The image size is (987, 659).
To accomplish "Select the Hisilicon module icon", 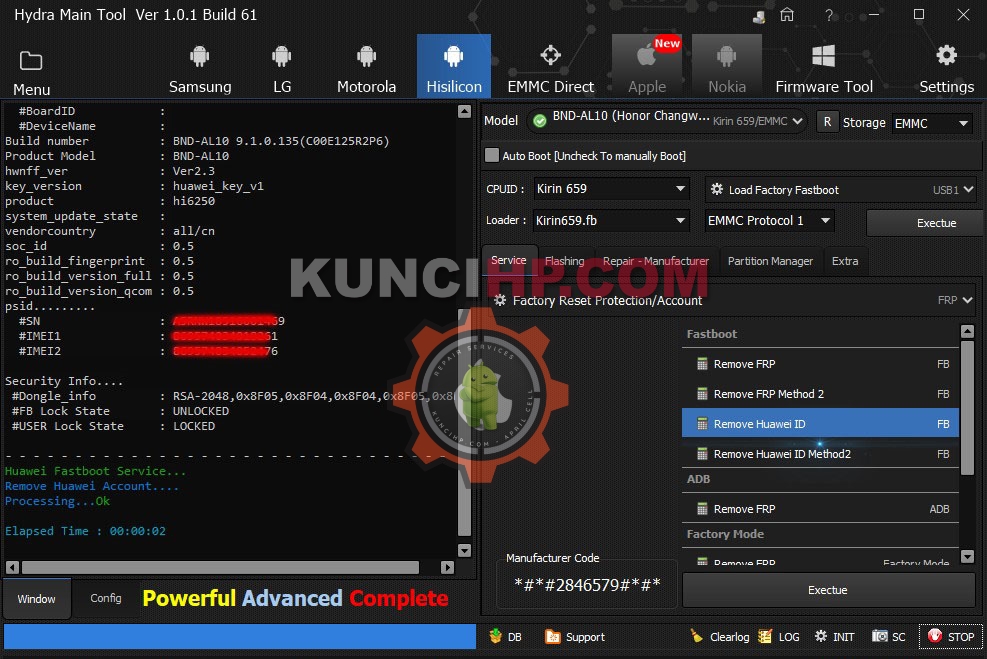I will click(x=453, y=56).
